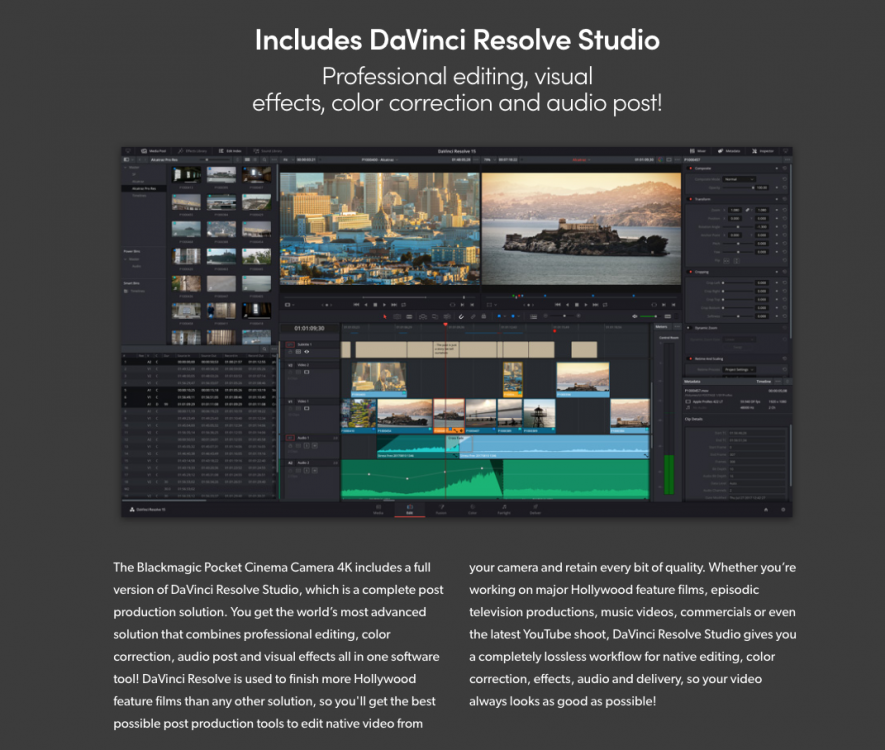Open project settings gear icon

point(783,509)
